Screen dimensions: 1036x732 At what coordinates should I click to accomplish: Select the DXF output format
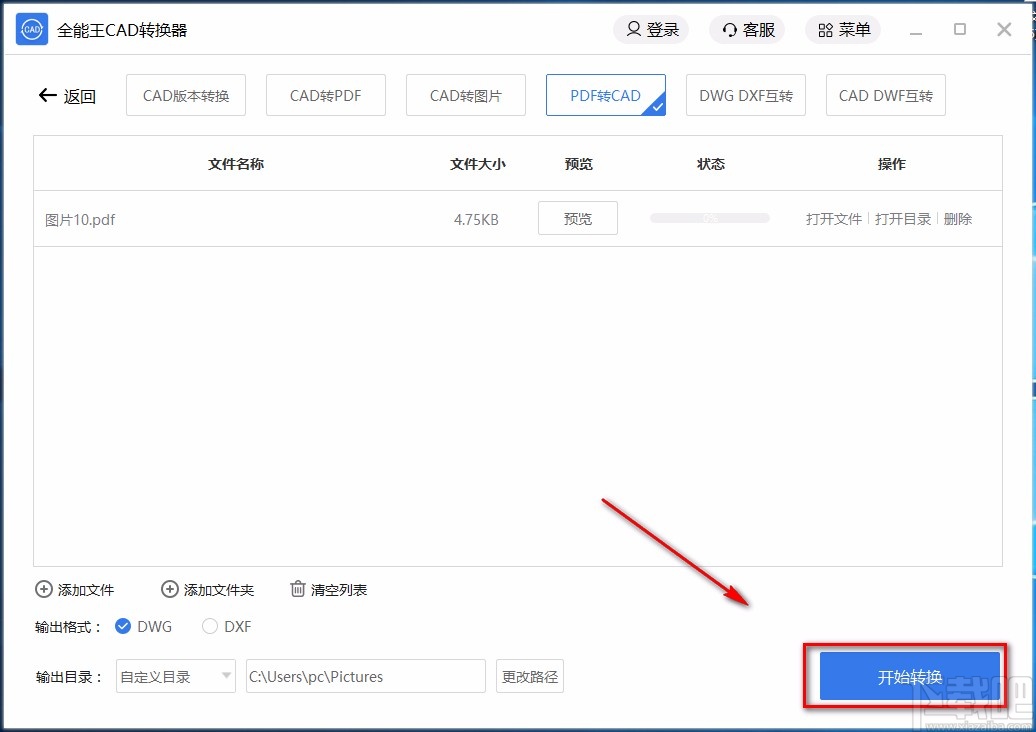pos(210,626)
